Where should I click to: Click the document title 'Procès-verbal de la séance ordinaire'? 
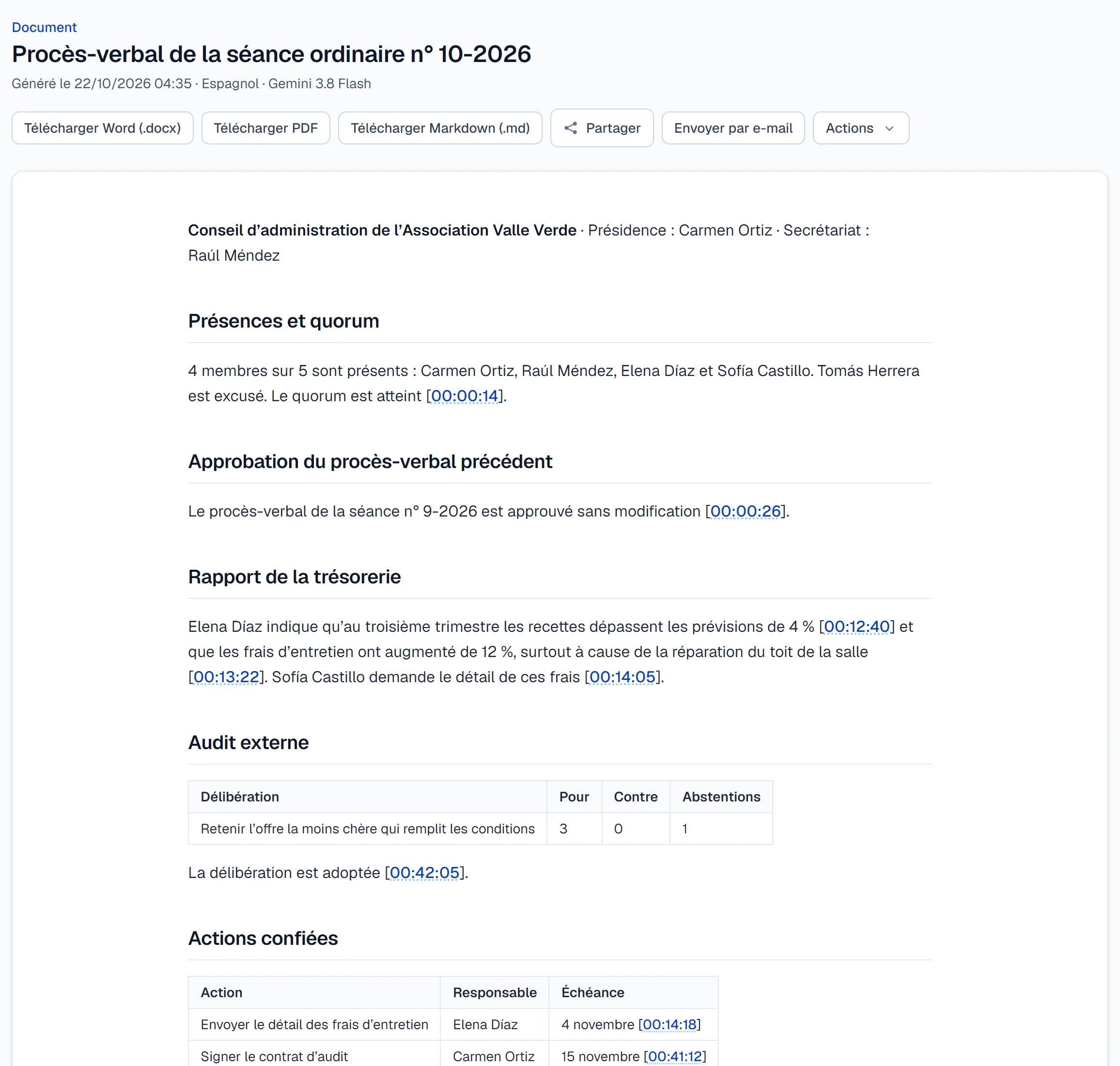coord(271,55)
